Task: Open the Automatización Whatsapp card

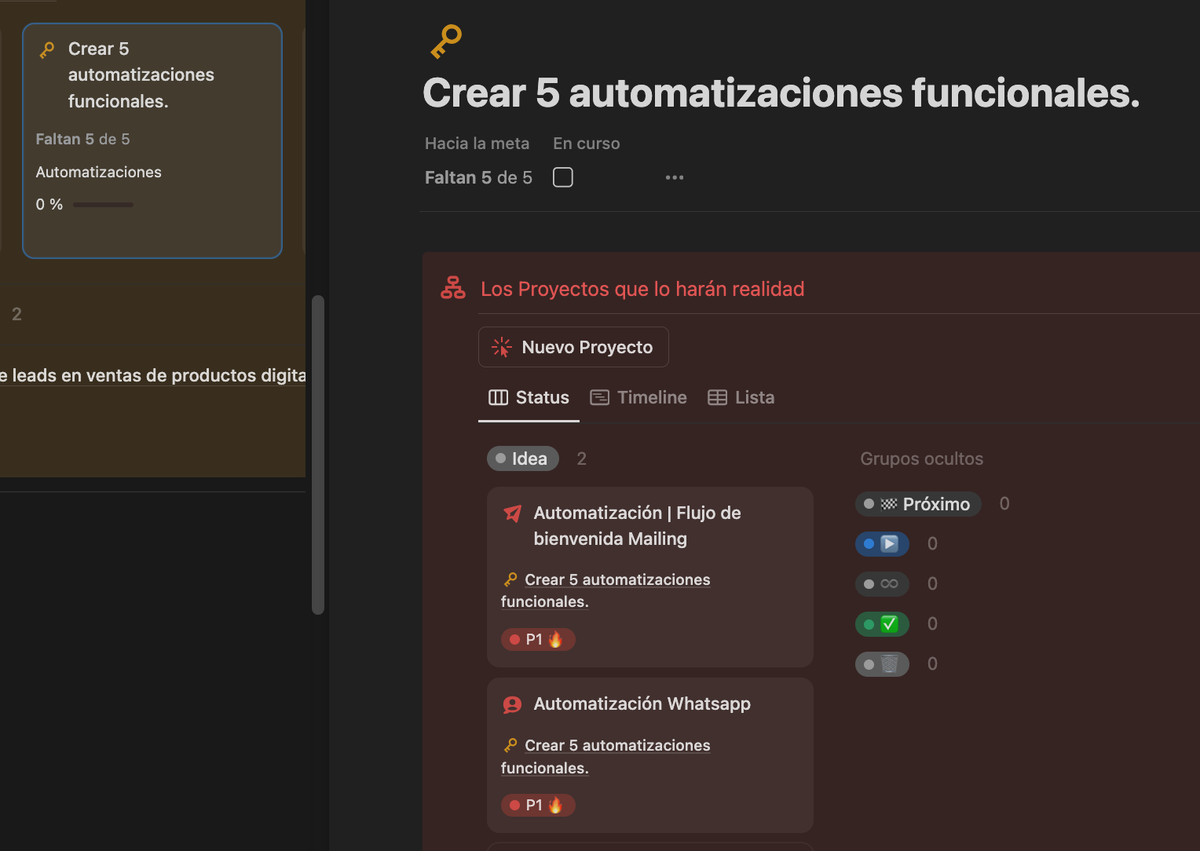Action: [650, 755]
